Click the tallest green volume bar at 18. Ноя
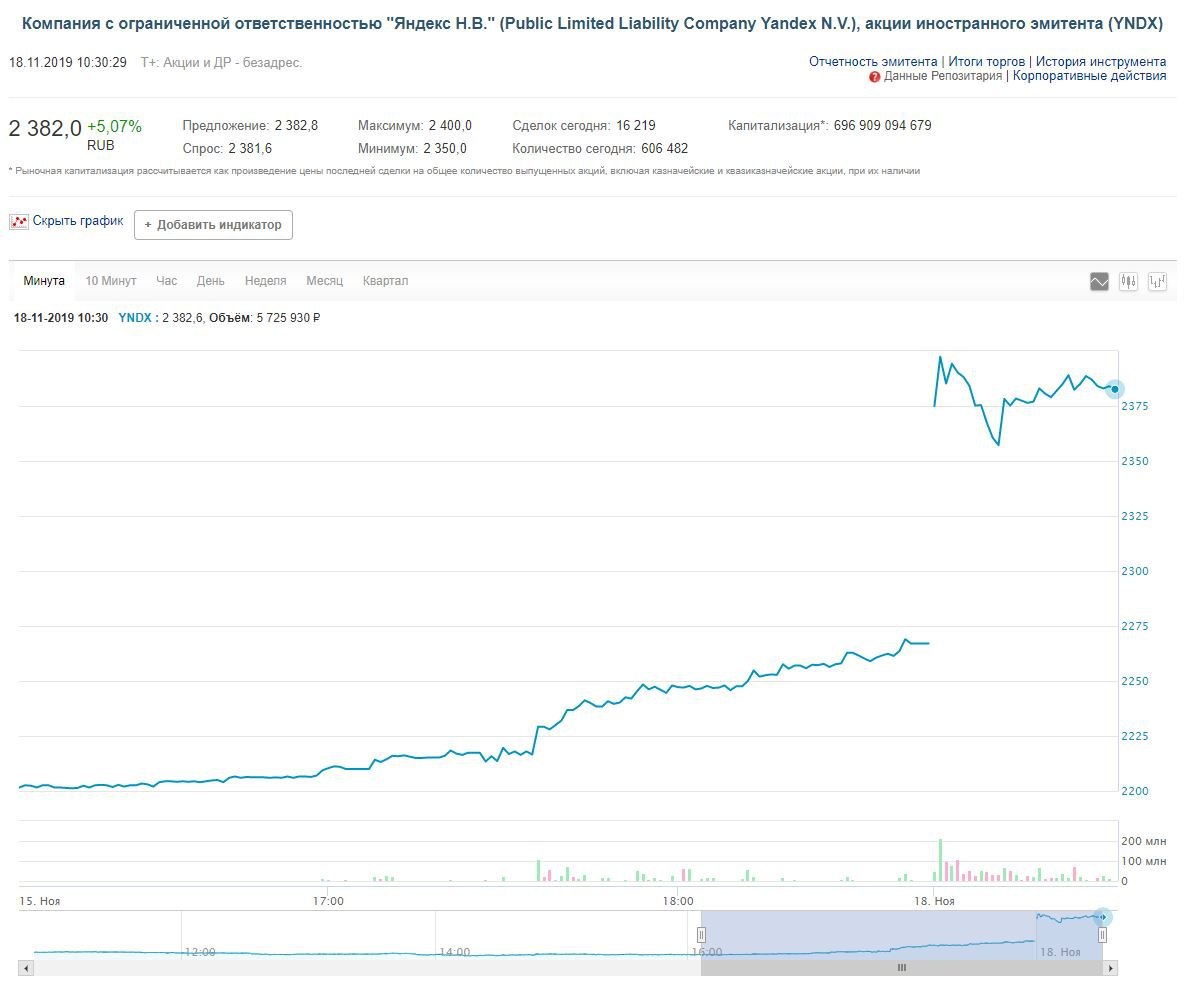This screenshot has width=1188, height=998. coord(940,860)
